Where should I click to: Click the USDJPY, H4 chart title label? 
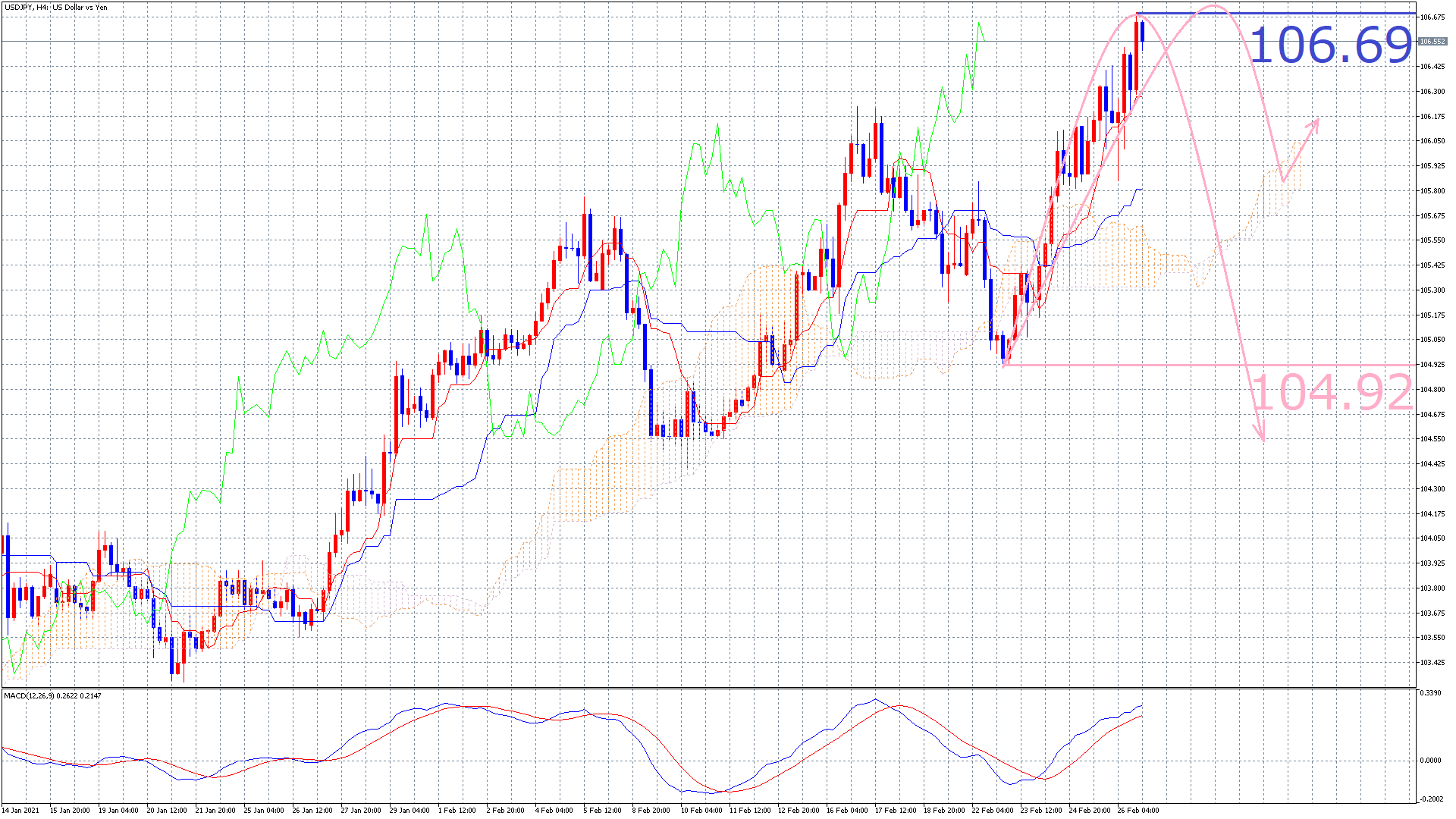[x=55, y=8]
